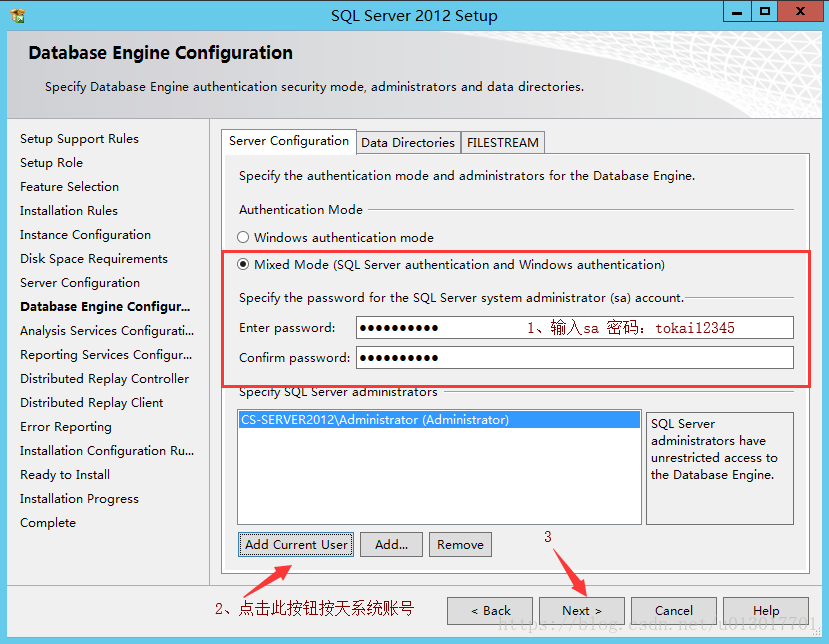Click the Enter password field
Viewport: 829px width, 644px height.
coord(575,327)
